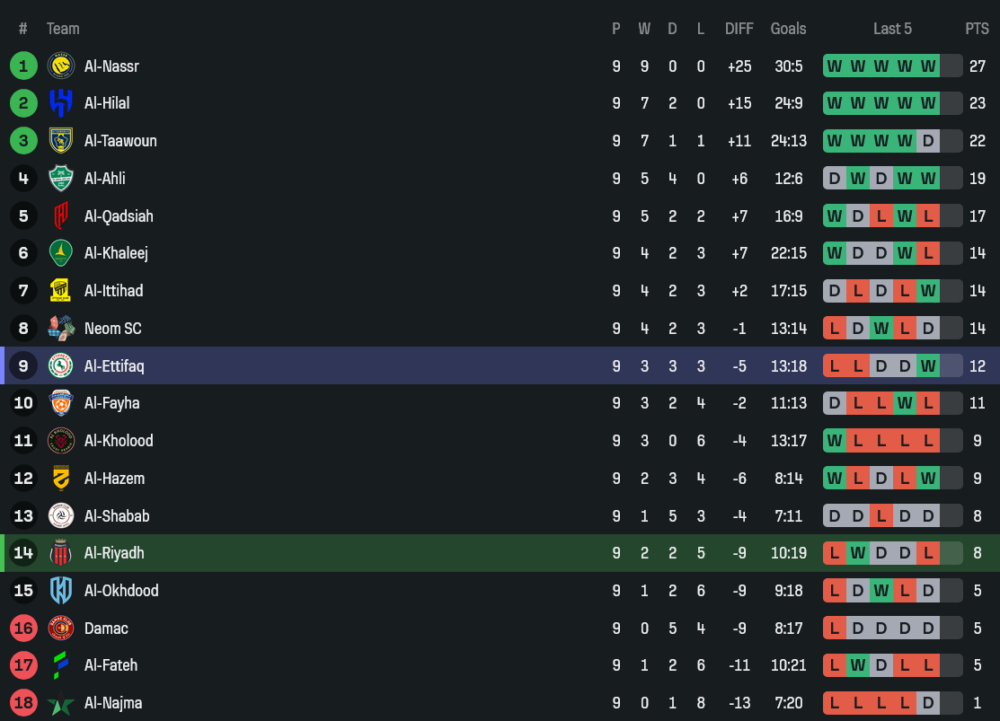Click the Al-Ittihad yellow badge
Image resolution: width=1000 pixels, height=721 pixels.
click(x=61, y=291)
